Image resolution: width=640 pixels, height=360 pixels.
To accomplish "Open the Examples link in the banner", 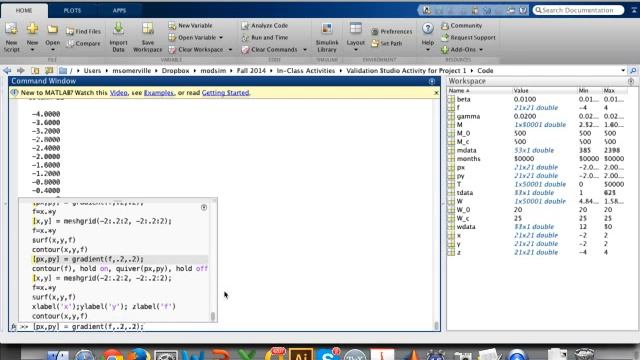I will point(159,93).
